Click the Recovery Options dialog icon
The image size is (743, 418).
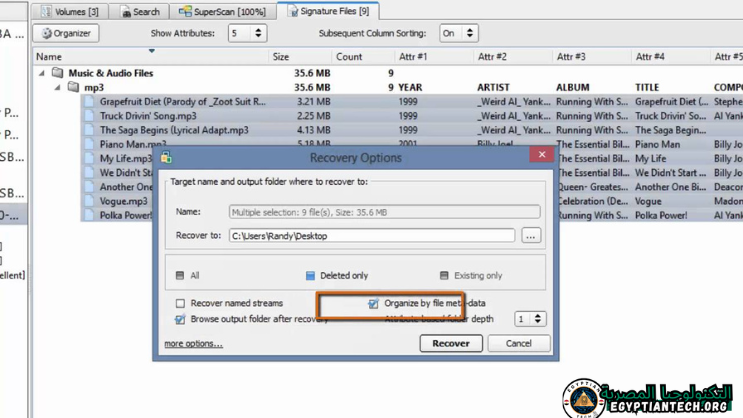pyautogui.click(x=166, y=158)
